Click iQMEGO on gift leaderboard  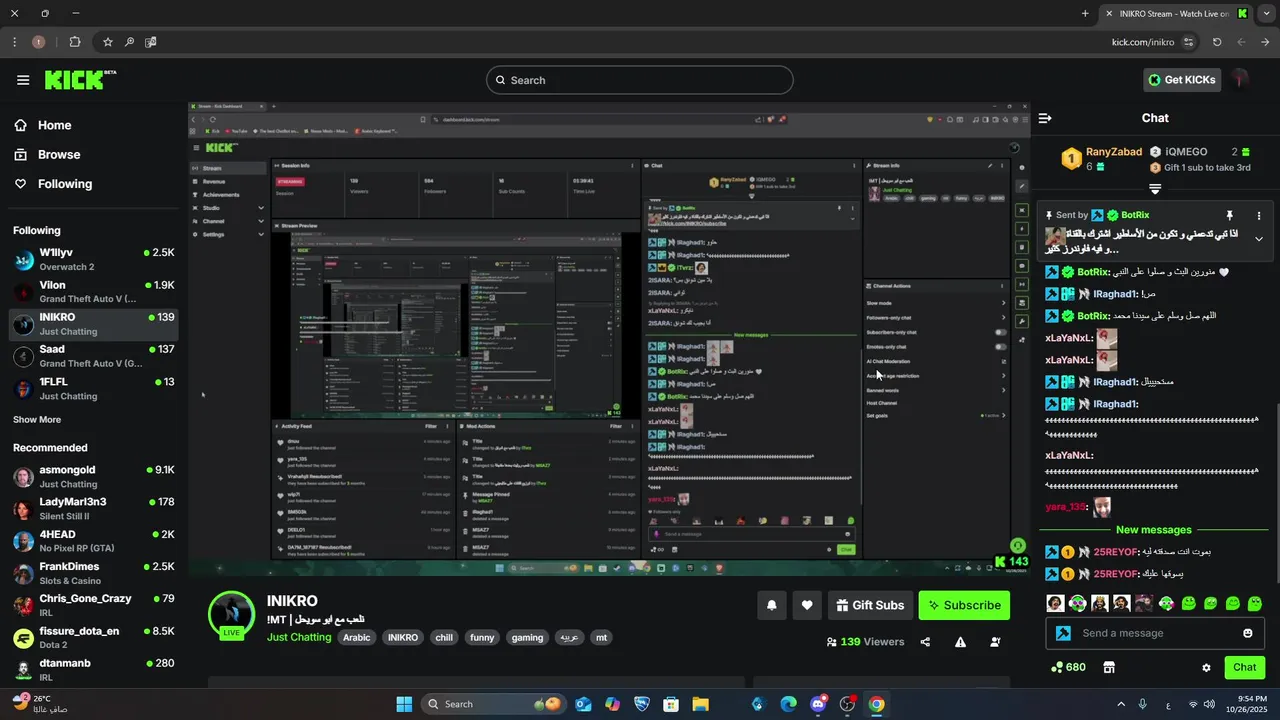click(x=1186, y=152)
